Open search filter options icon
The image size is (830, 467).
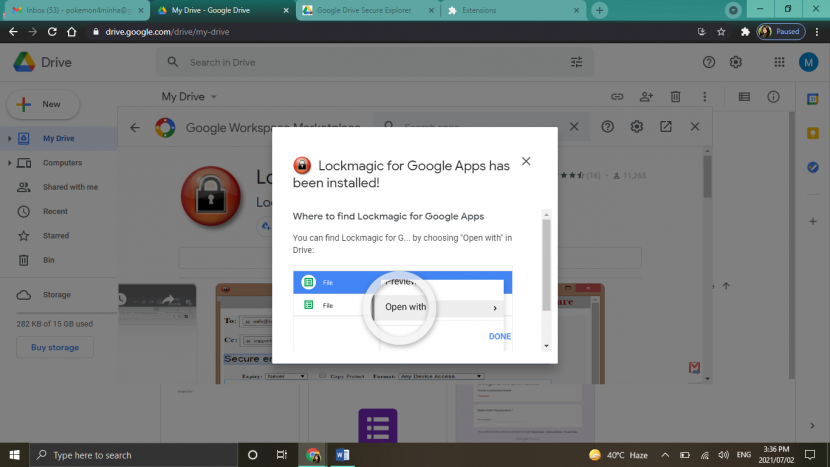tap(576, 62)
